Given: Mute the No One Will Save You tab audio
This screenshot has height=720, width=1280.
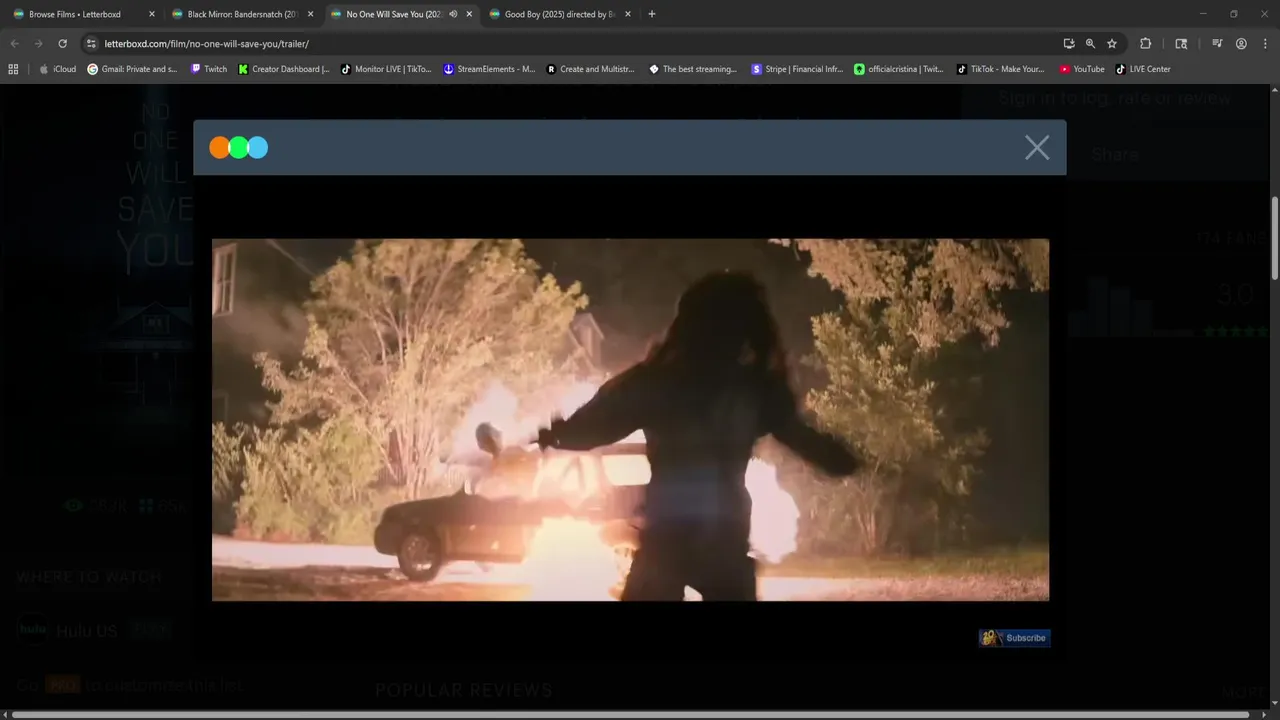Looking at the screenshot, I should (x=453, y=14).
